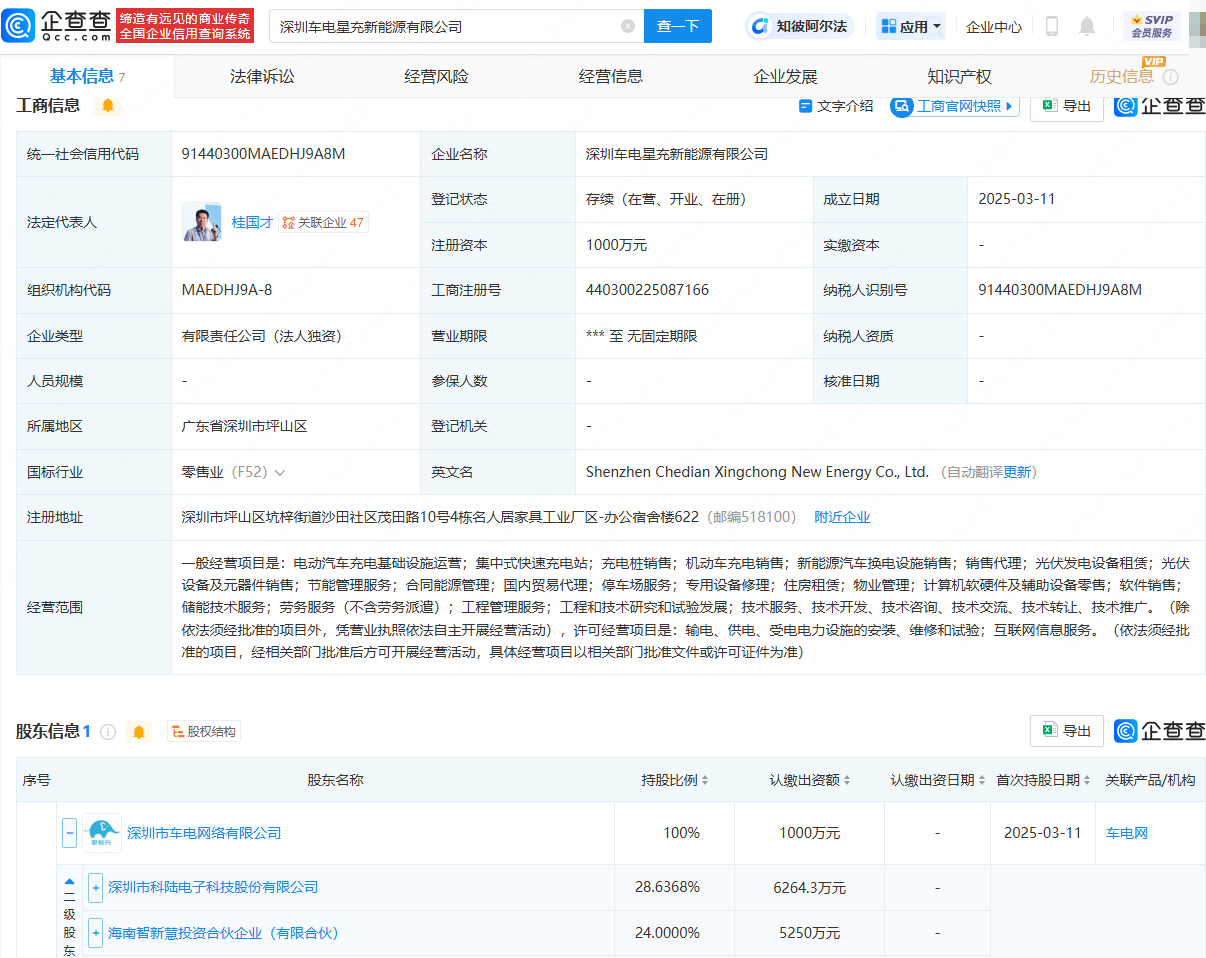Open 车电网 related product link

1127,833
